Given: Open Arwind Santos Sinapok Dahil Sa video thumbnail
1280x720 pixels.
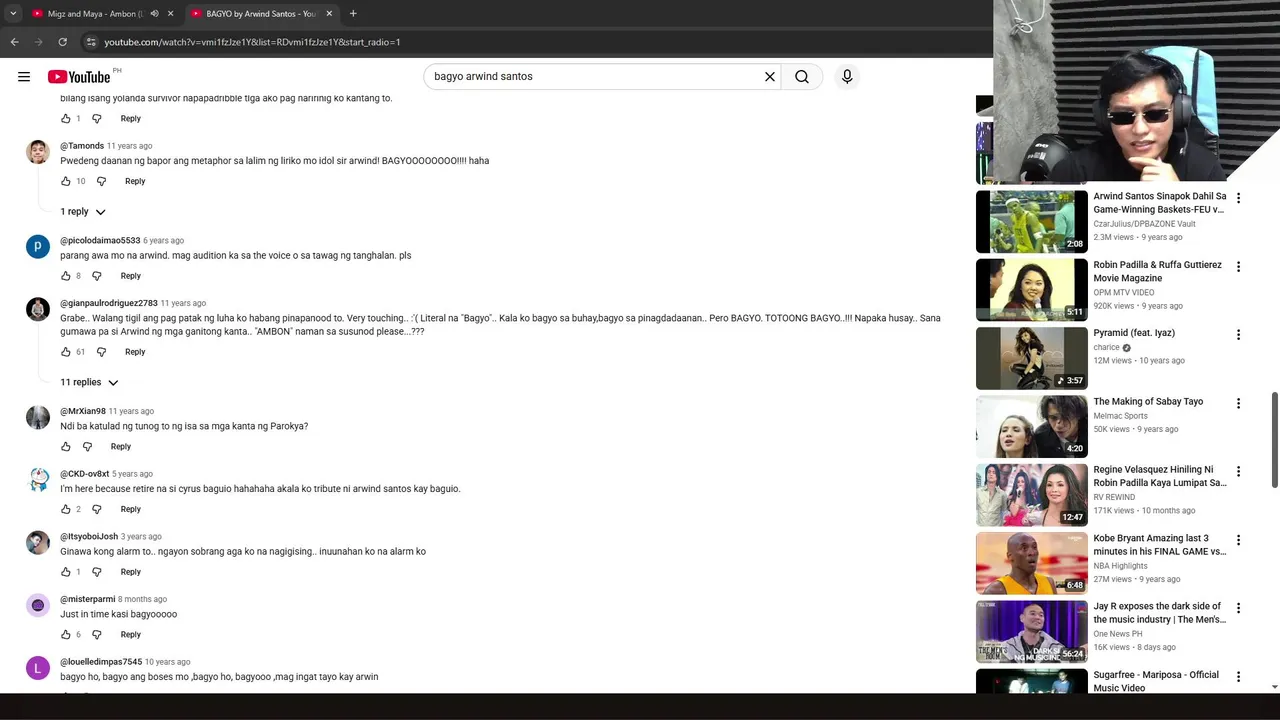Looking at the screenshot, I should click(x=1031, y=222).
